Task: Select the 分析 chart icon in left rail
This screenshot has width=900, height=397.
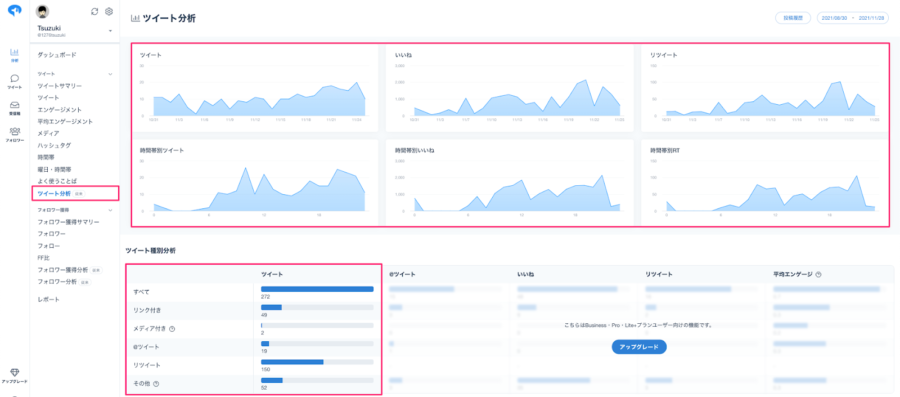Action: [14, 55]
